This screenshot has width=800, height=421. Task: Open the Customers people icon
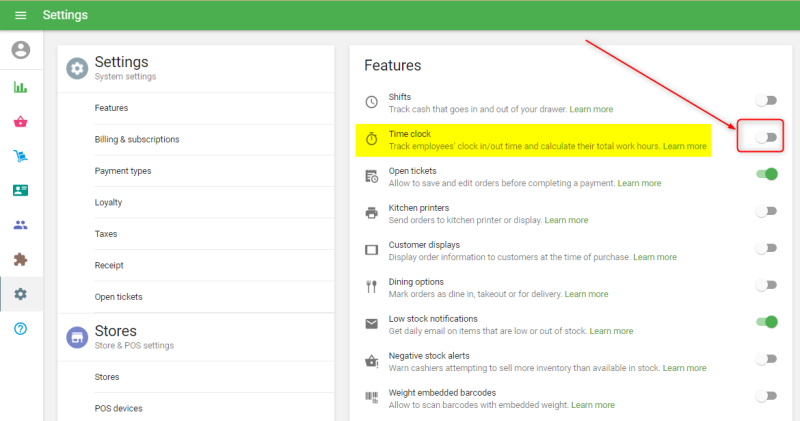(20, 225)
